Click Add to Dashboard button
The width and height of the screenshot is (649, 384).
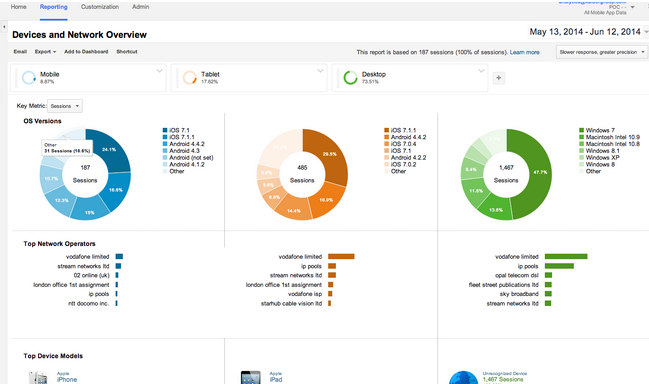point(86,52)
